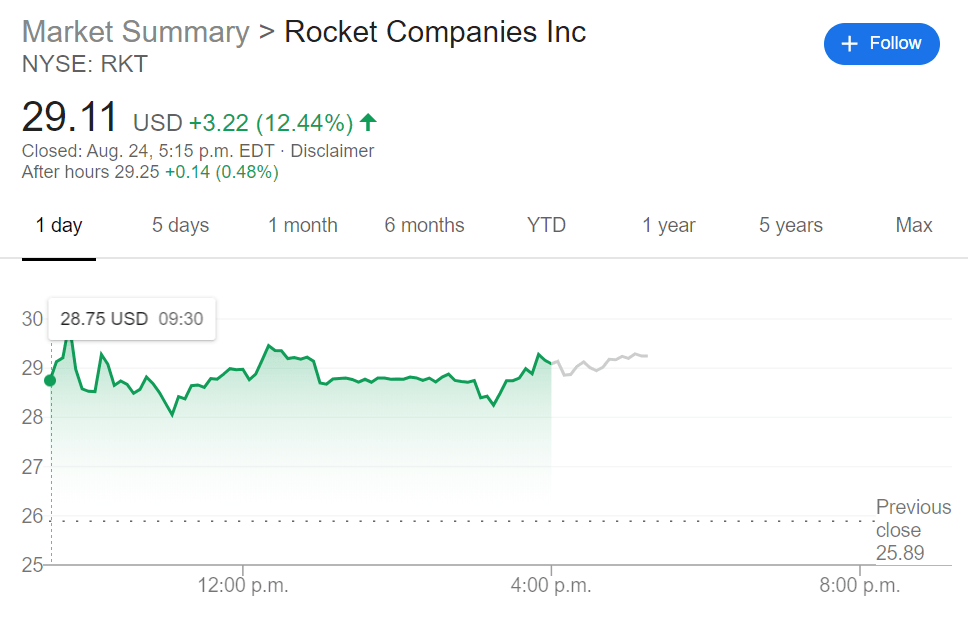Click the green up arrow icon
This screenshot has width=968, height=620.
(368, 123)
